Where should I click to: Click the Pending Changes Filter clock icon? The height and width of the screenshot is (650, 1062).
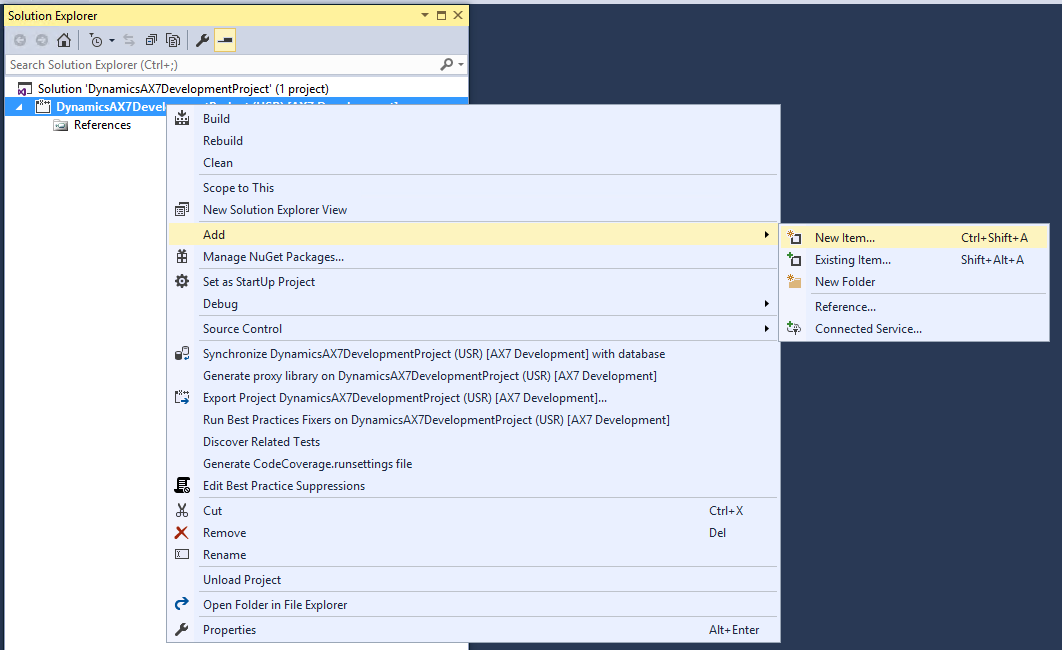point(95,41)
